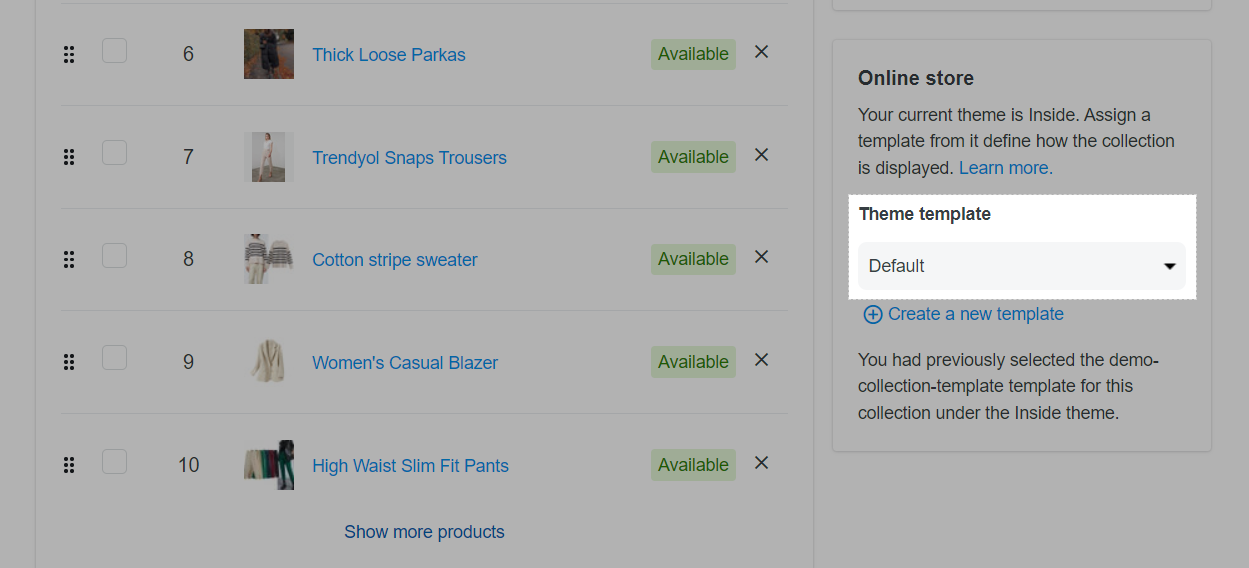Click the plus icon beside Create a new template
1249x568 pixels.
[873, 315]
